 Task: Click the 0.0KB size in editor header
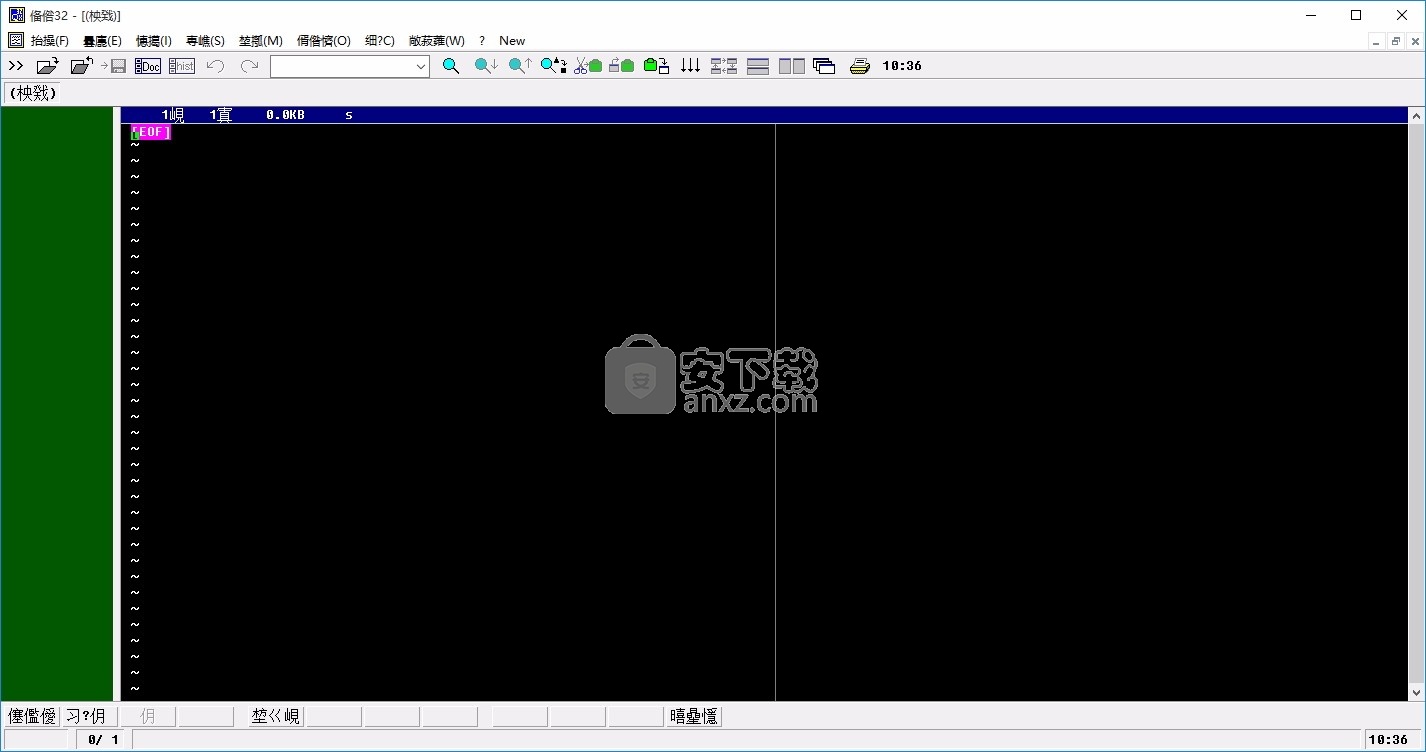click(x=285, y=115)
